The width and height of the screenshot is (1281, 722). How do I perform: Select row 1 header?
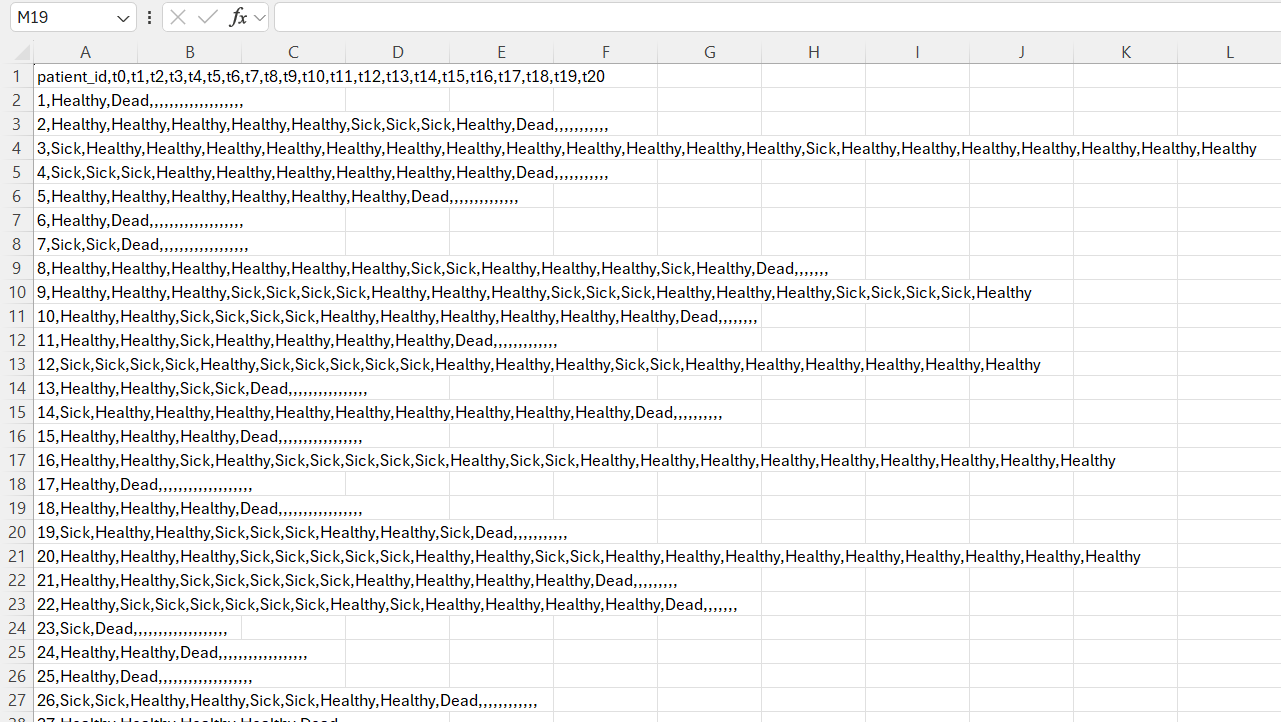click(17, 76)
